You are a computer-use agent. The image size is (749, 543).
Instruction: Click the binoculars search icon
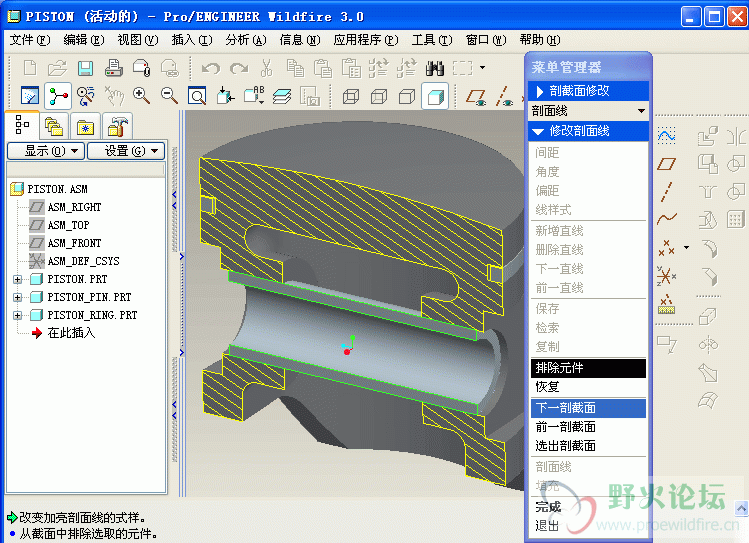435,68
